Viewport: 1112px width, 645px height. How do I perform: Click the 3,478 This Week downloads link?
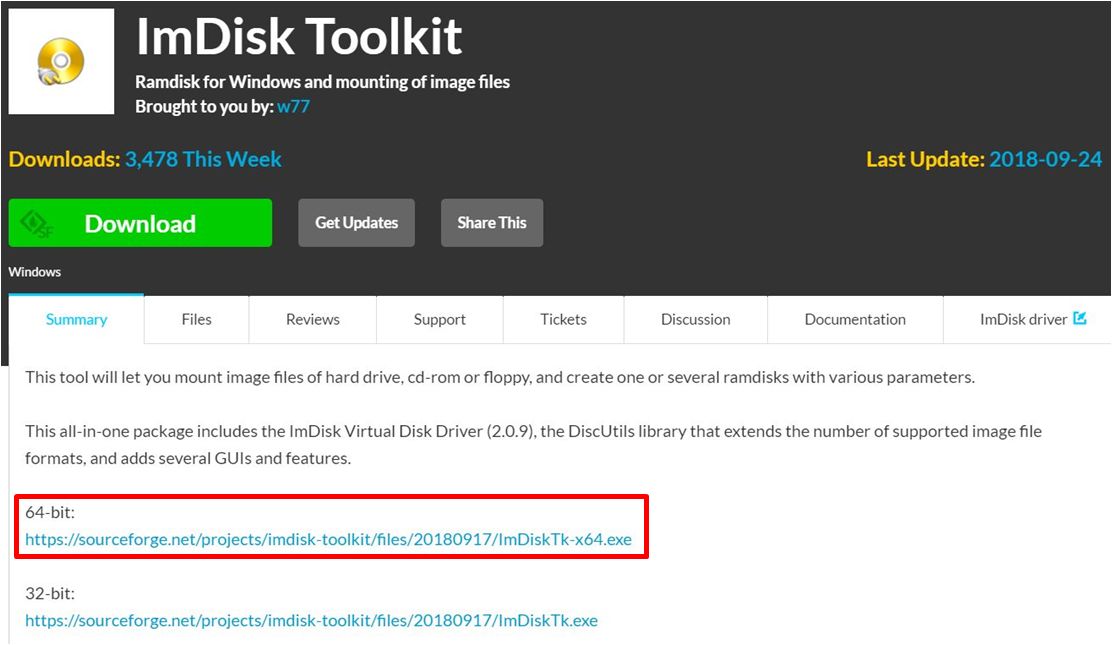click(203, 159)
